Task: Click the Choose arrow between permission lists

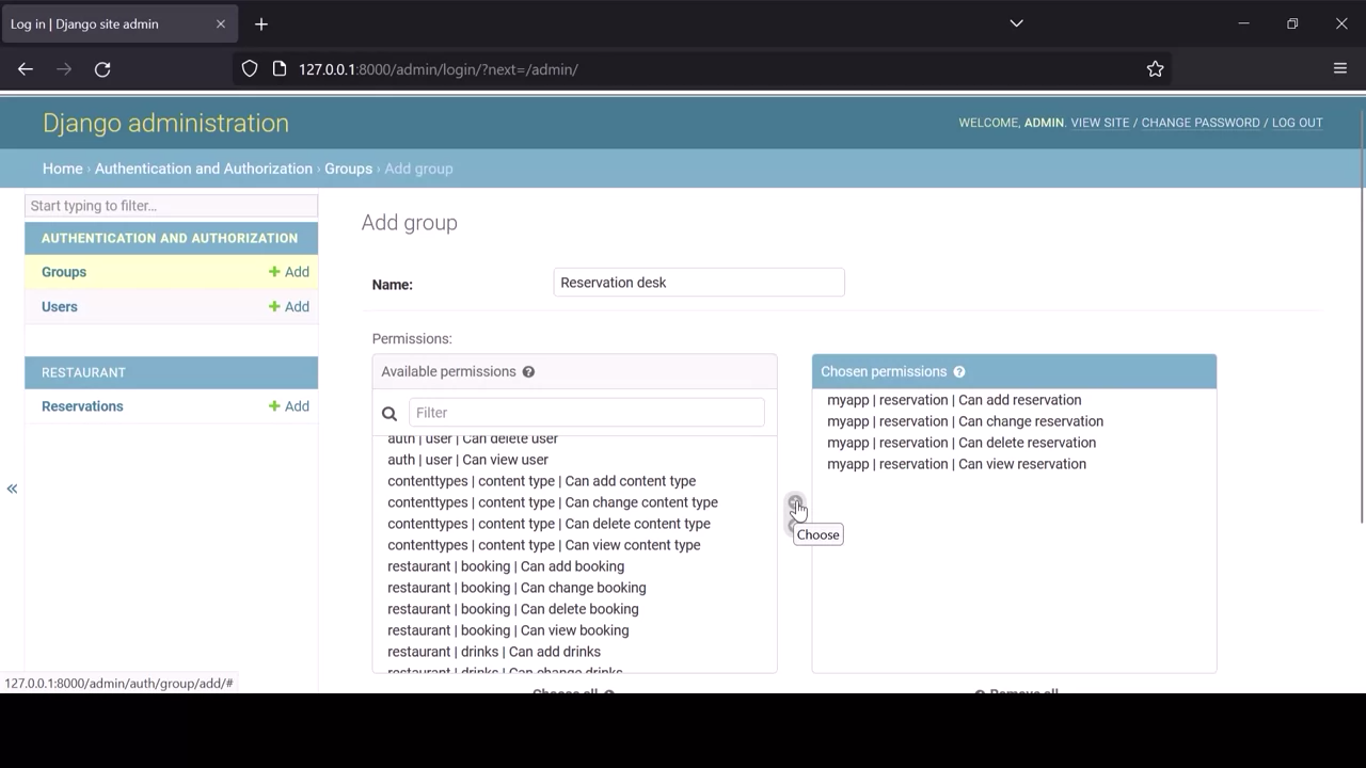Action: [x=795, y=502]
